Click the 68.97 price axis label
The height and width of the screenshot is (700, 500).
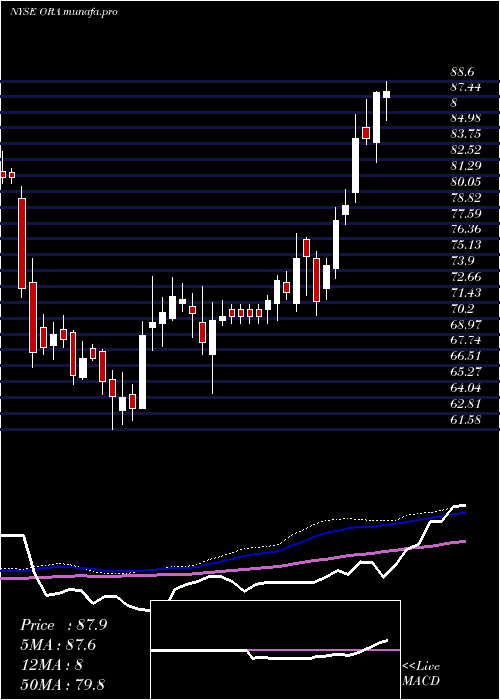pyautogui.click(x=465, y=325)
